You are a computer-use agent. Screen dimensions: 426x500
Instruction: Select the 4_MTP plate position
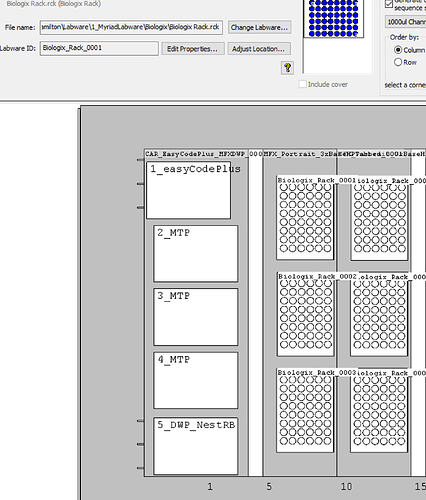pyautogui.click(x=196, y=380)
